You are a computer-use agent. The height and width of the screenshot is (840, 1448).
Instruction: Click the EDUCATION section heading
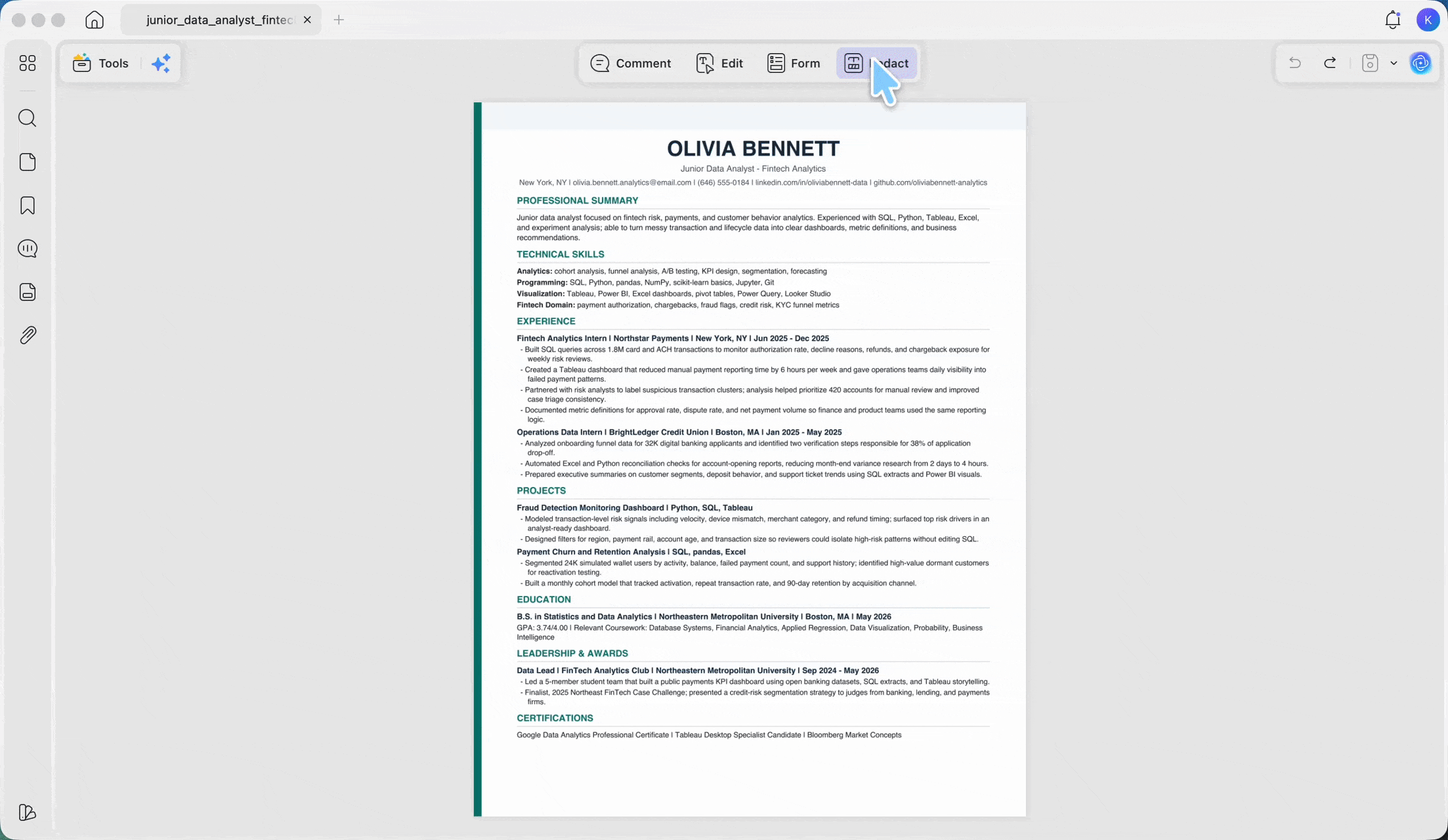[x=543, y=600]
